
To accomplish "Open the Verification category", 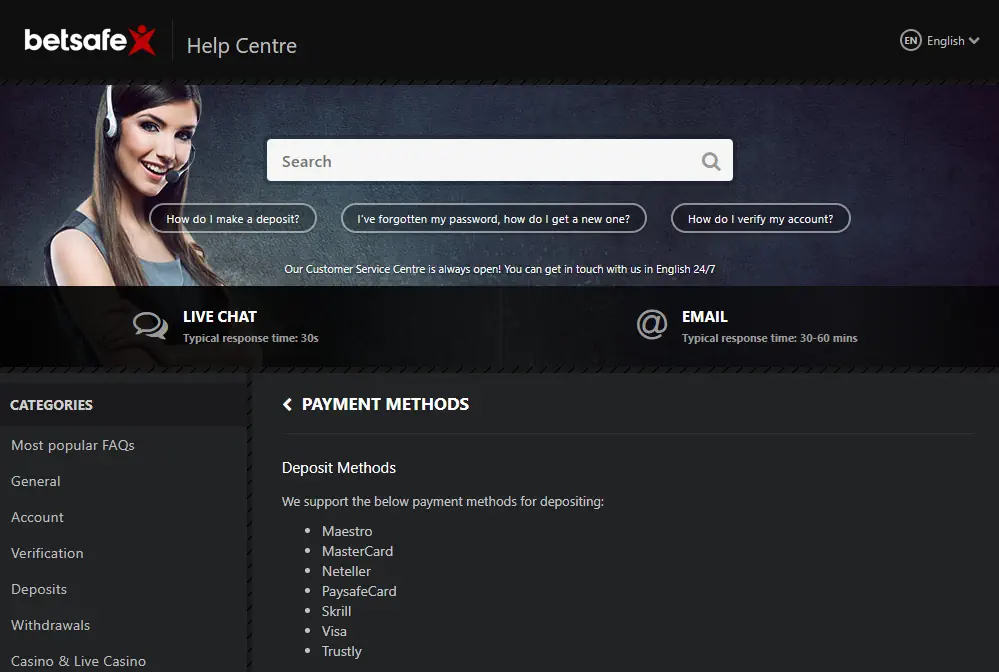I will point(47,553).
